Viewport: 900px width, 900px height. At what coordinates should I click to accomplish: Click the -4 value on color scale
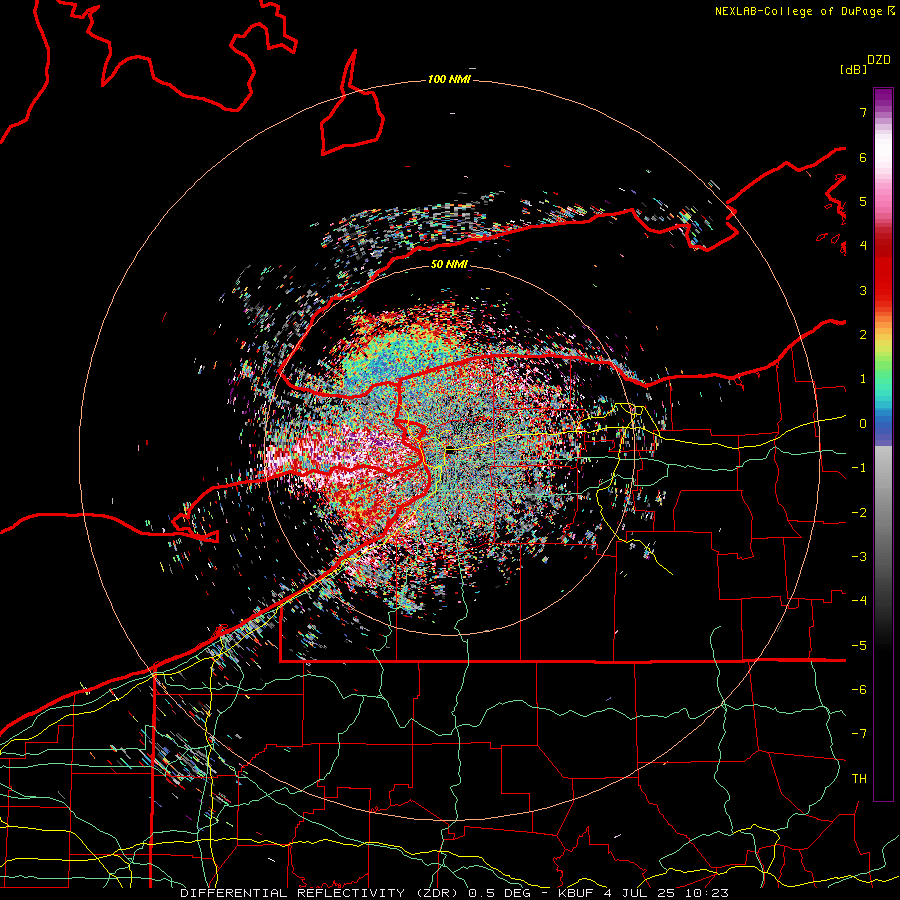click(x=859, y=601)
